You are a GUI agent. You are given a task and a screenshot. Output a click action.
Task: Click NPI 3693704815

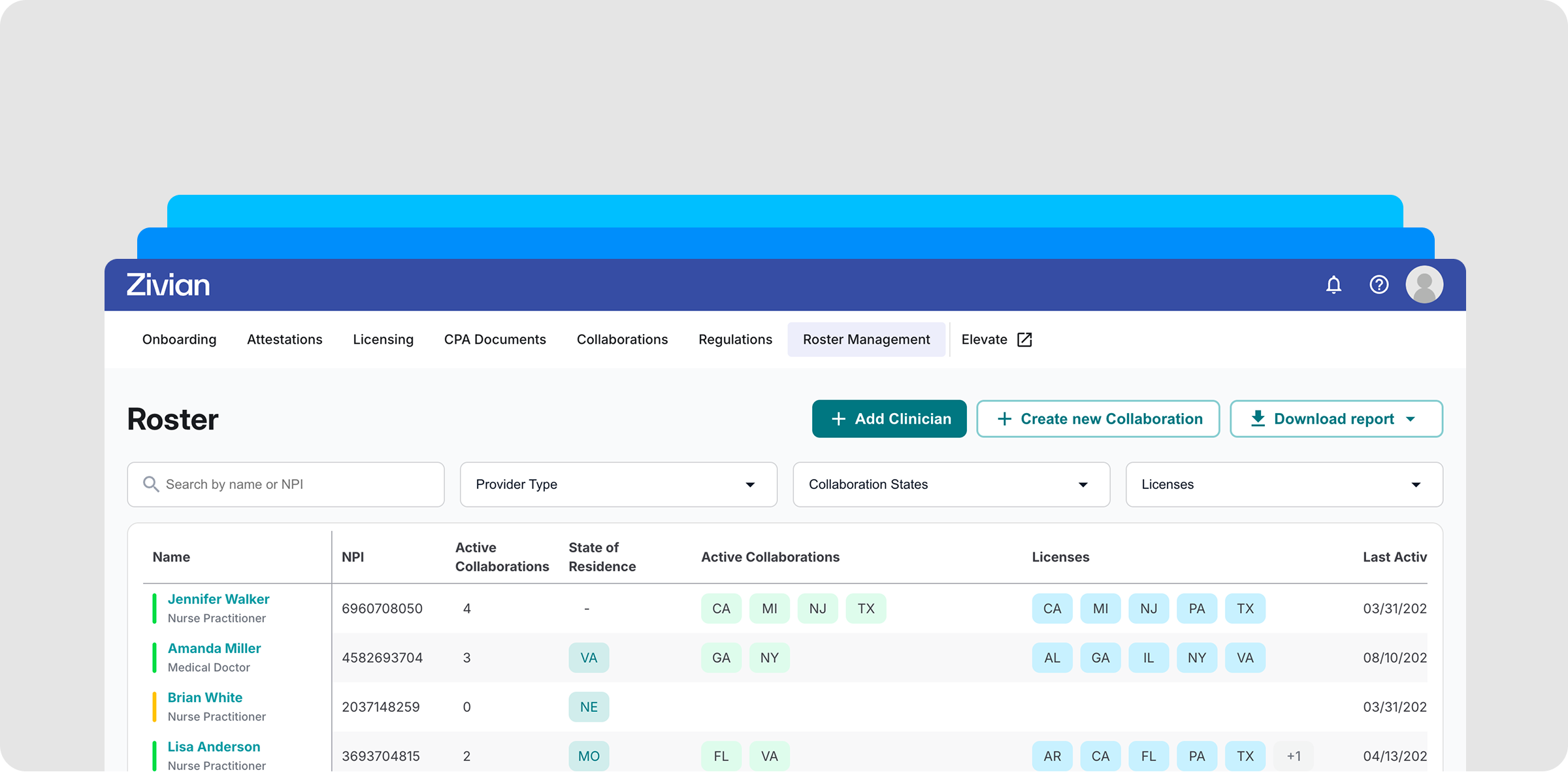tap(381, 756)
